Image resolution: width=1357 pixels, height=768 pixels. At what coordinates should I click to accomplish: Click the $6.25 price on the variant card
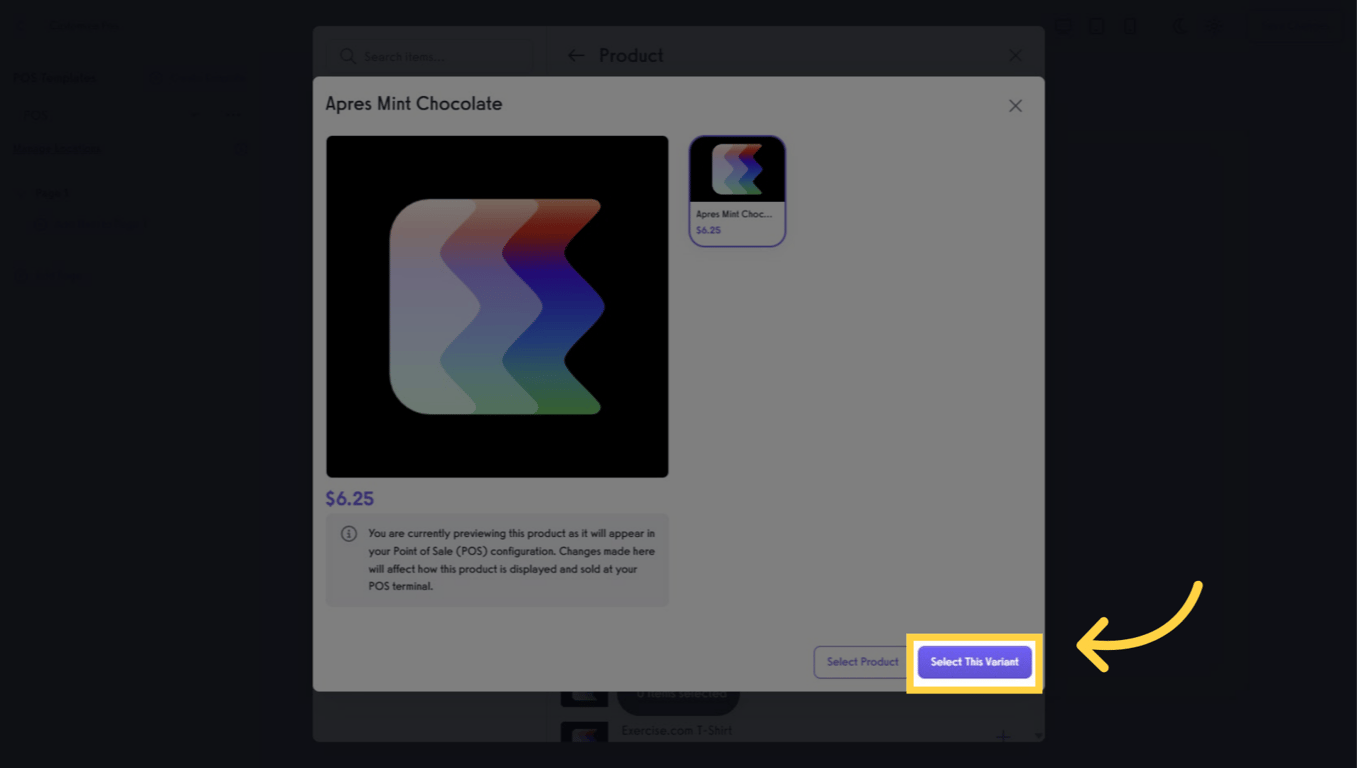[x=708, y=230]
